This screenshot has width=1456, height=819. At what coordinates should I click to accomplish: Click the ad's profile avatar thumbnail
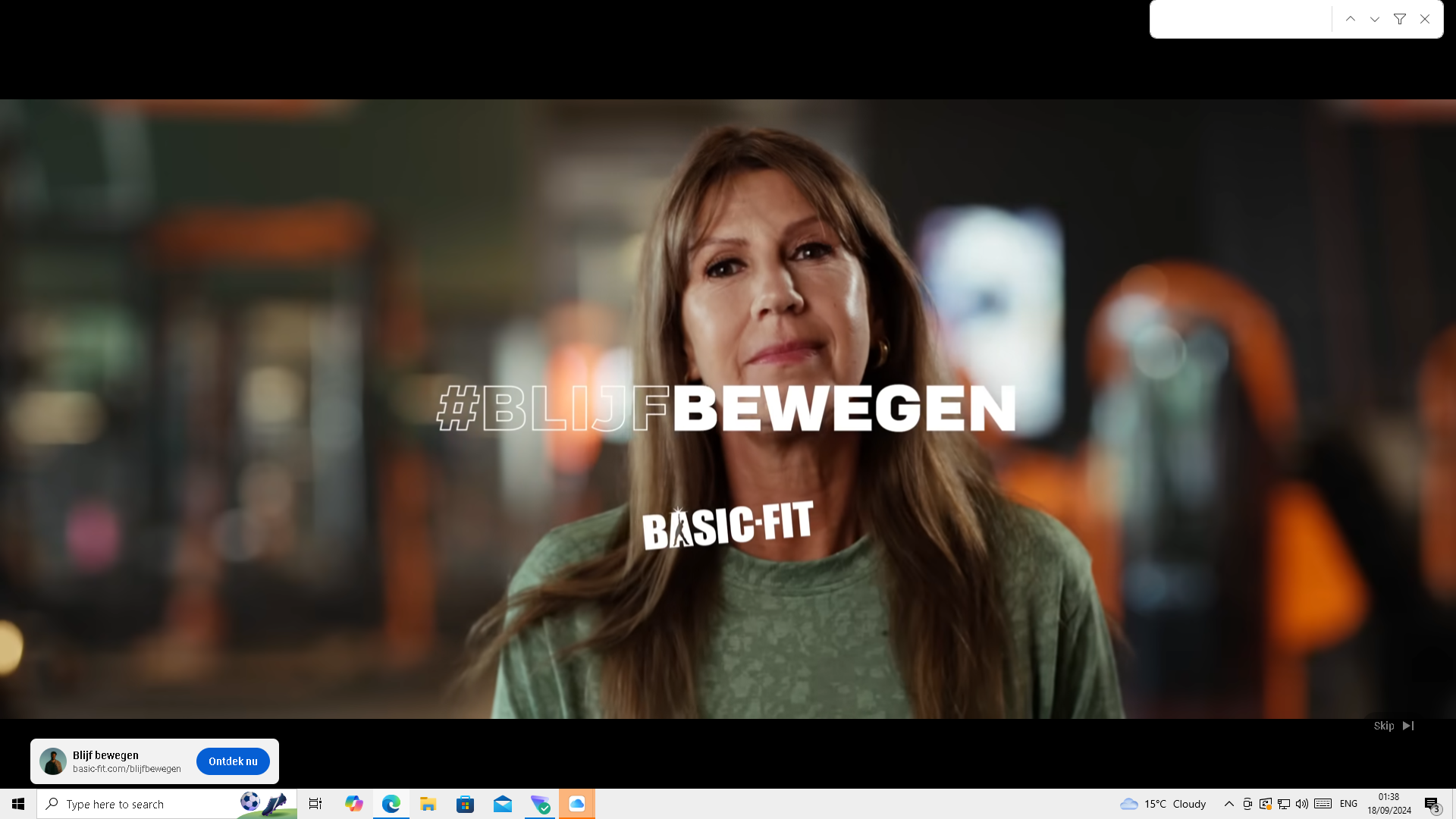pos(53,761)
